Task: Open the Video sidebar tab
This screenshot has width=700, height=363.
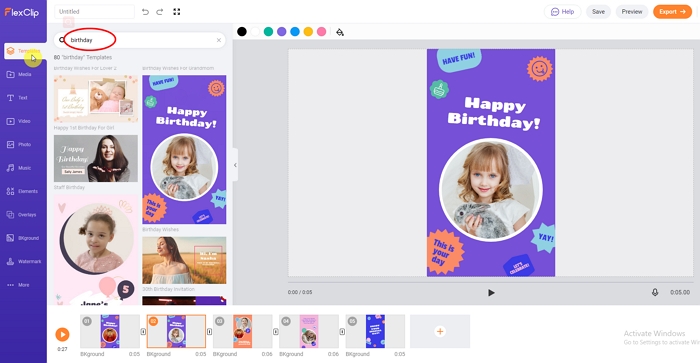Action: coord(19,121)
